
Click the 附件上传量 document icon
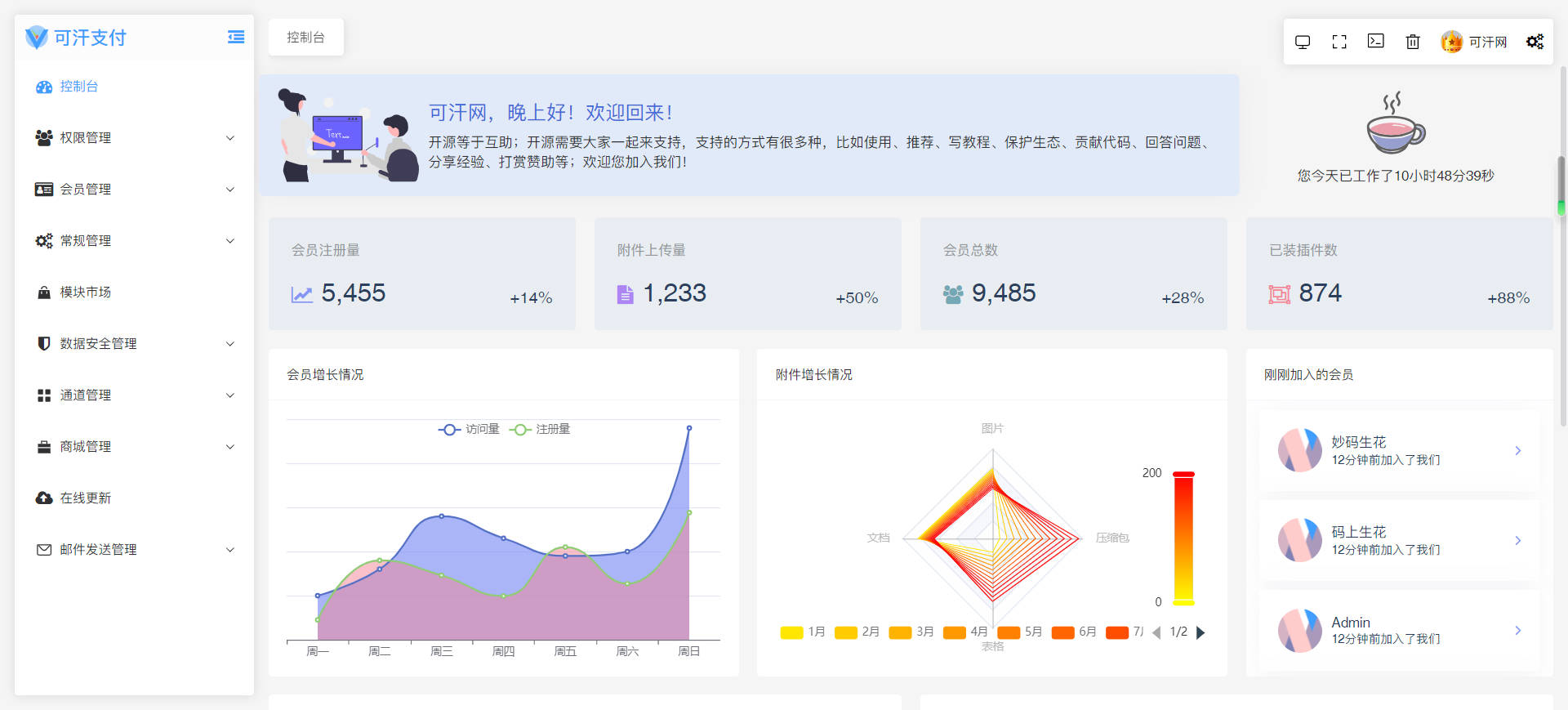point(625,294)
